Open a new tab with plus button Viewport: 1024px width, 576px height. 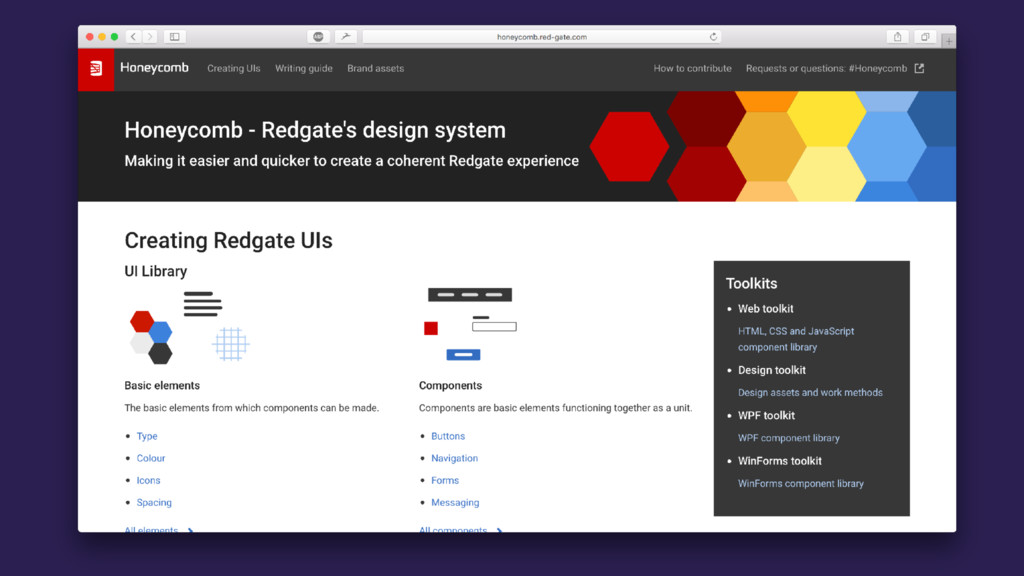948,40
